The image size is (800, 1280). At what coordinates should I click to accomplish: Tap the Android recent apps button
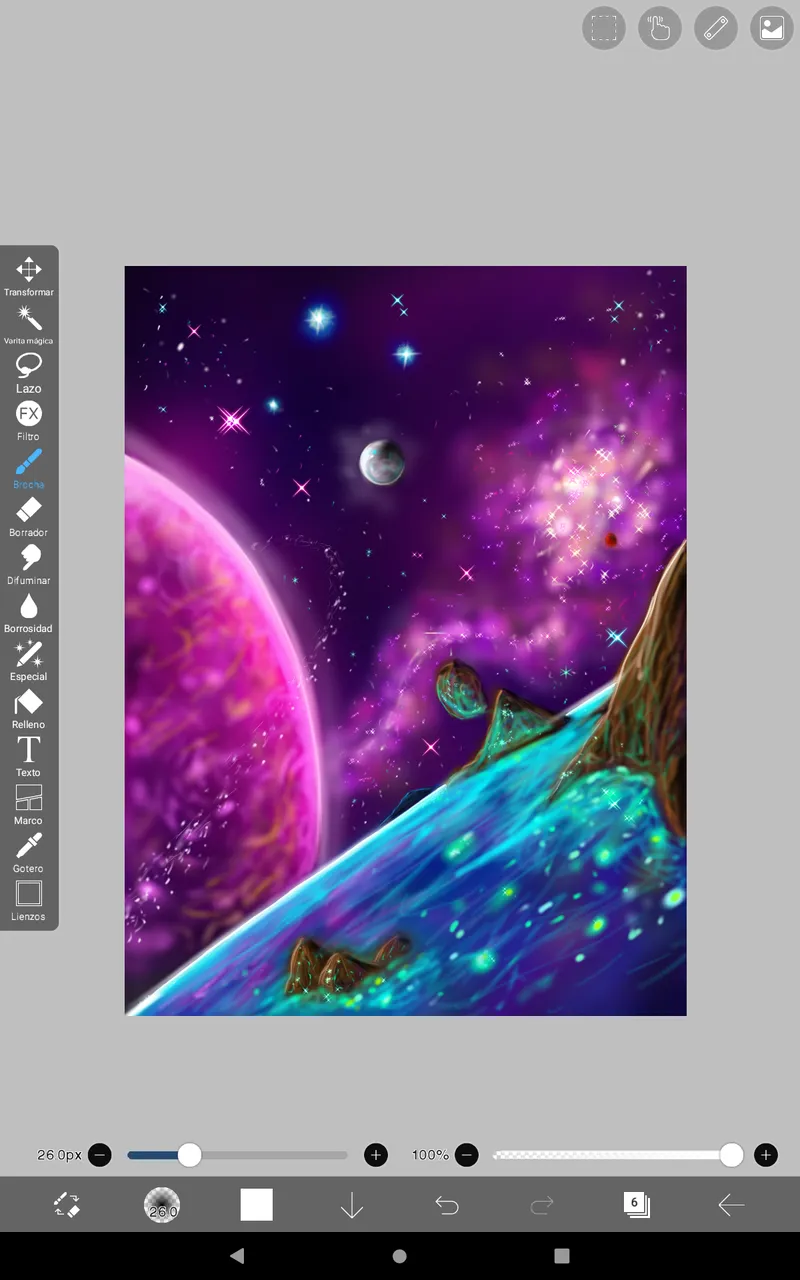(562, 1256)
